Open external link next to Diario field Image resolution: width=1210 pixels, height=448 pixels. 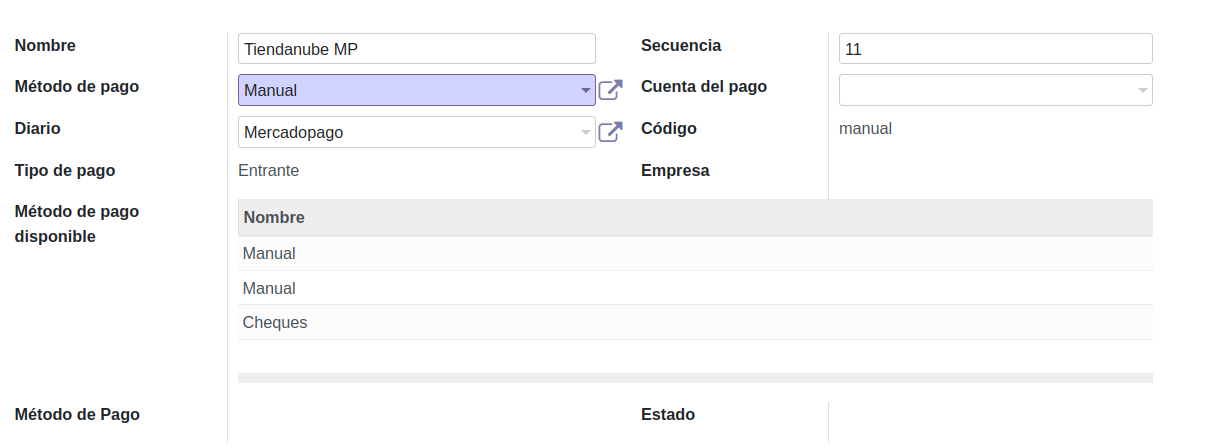(x=610, y=132)
